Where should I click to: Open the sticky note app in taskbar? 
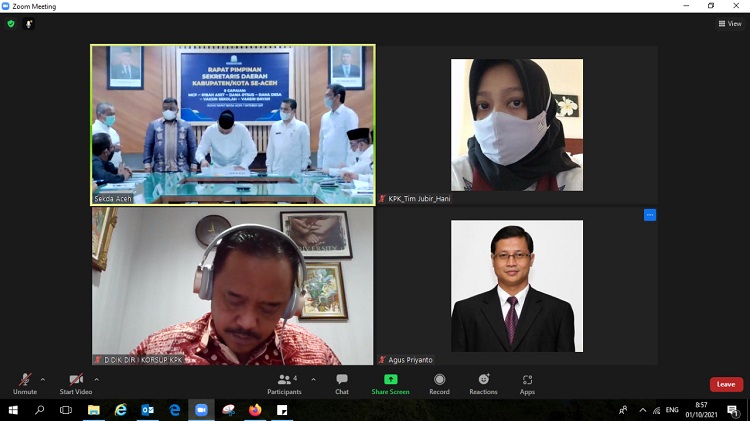pyautogui.click(x=282, y=410)
